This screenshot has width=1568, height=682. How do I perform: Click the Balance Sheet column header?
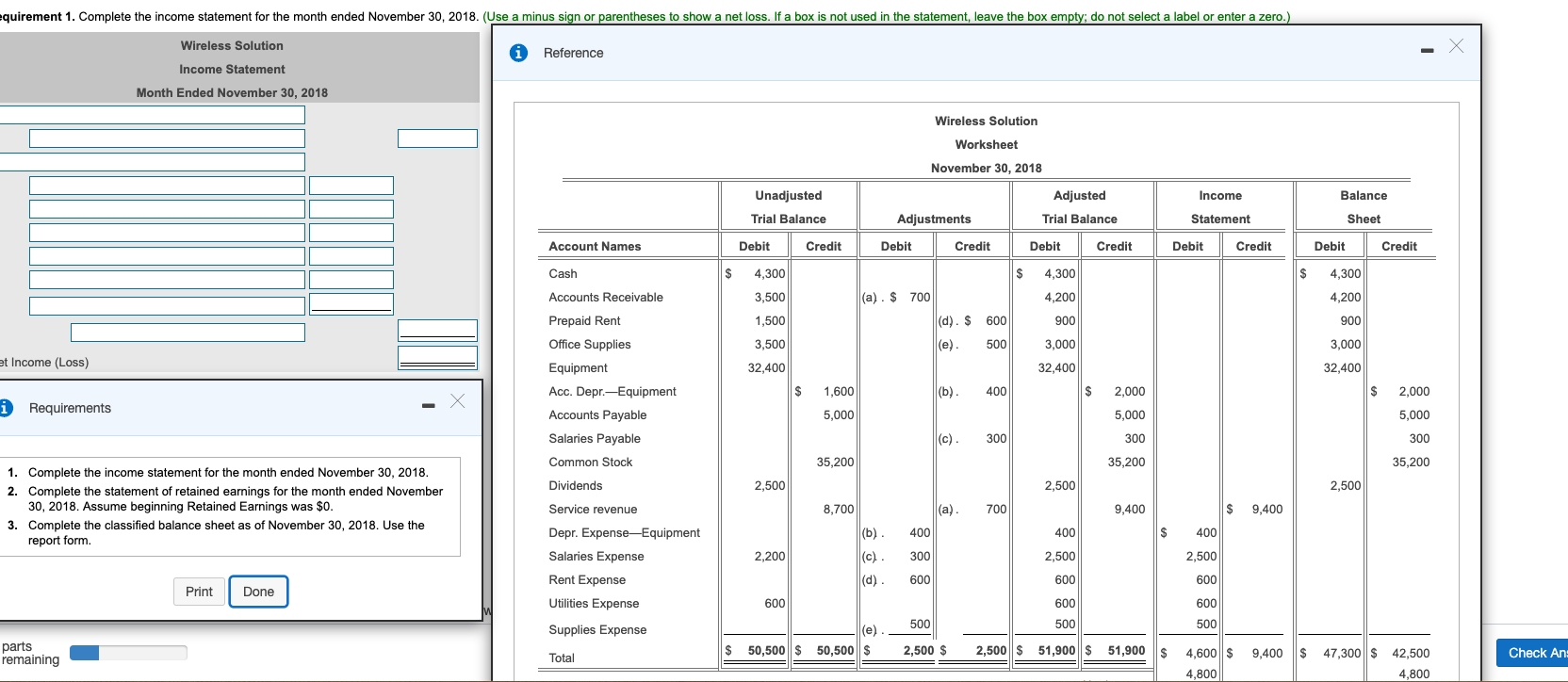[1364, 207]
